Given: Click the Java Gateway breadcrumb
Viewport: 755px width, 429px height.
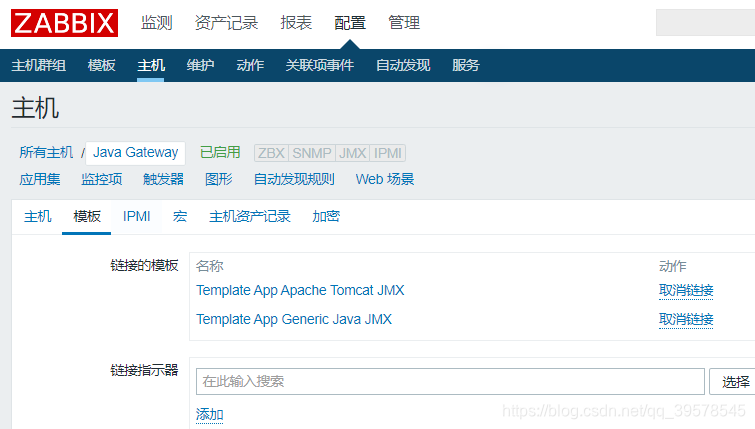Looking at the screenshot, I should (135, 153).
